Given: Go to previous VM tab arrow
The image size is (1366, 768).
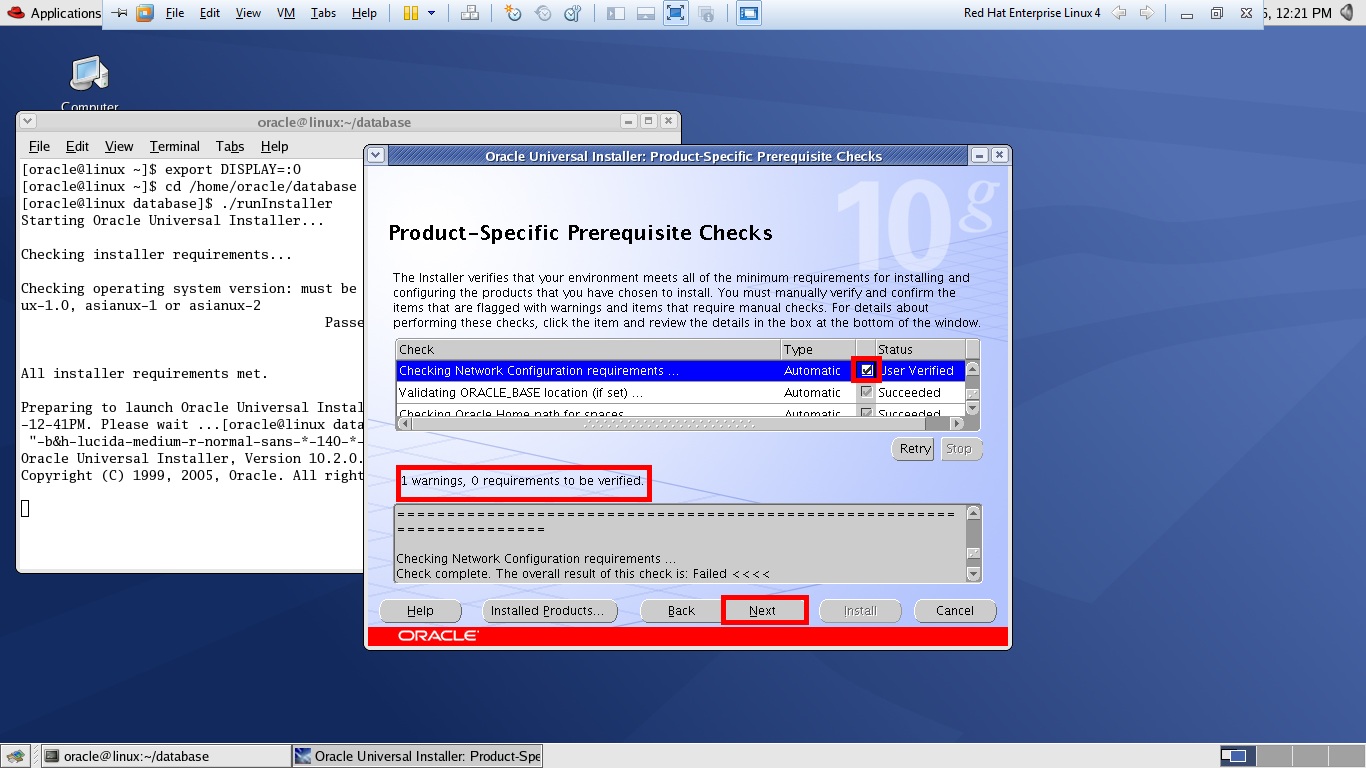Looking at the screenshot, I should (1119, 13).
